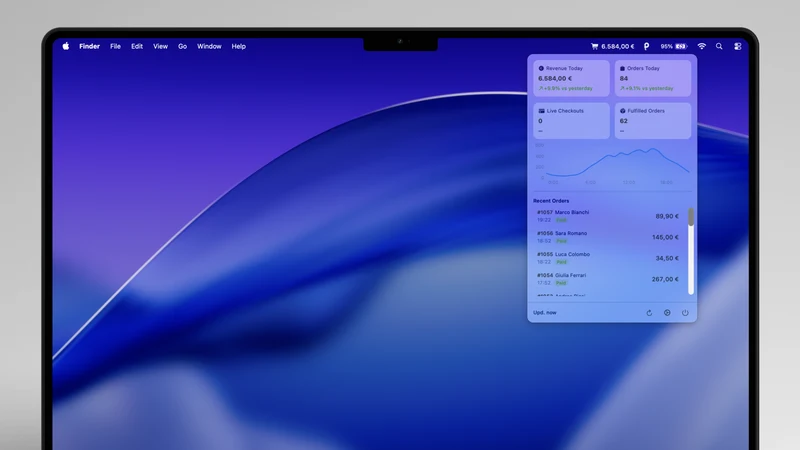Select order #1056 Sara Romano
Image resolution: width=800 pixels, height=450 pixels.
[x=608, y=237]
